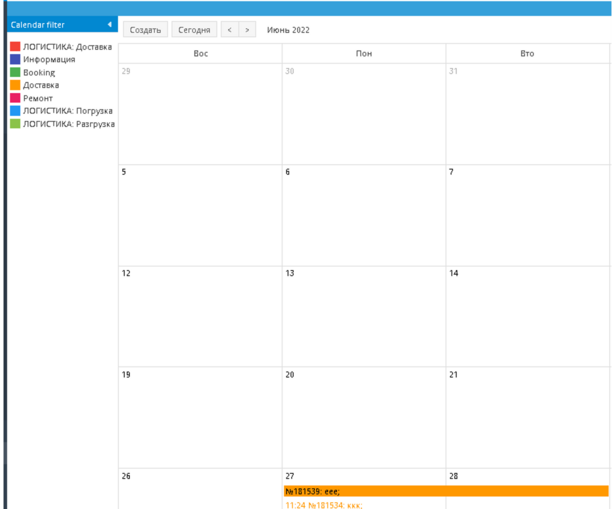
Task: Go to previous month arrow
Action: coord(229,30)
